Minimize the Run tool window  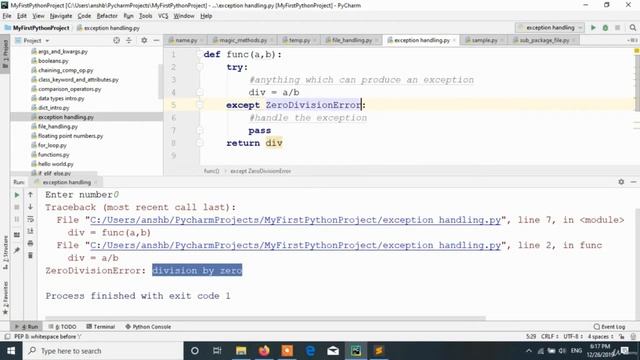633,182
